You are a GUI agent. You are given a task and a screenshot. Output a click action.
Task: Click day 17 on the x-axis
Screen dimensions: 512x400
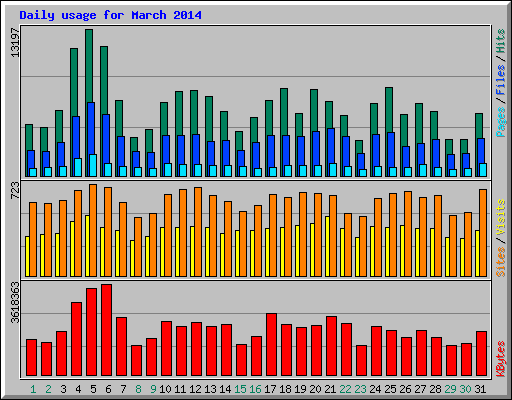[x=270, y=389]
